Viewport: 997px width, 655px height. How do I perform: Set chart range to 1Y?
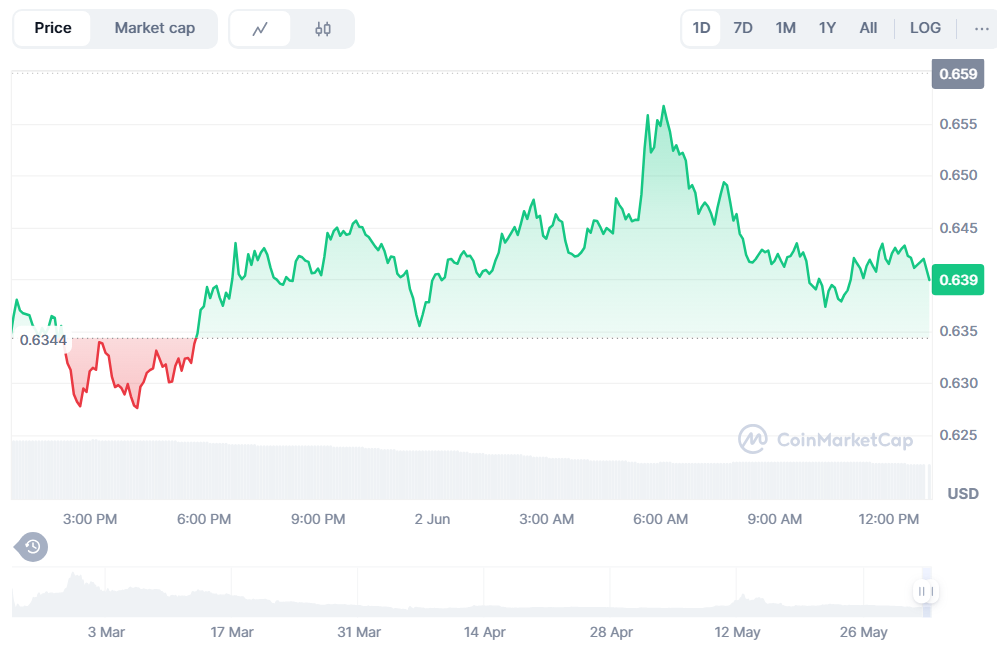(x=827, y=28)
